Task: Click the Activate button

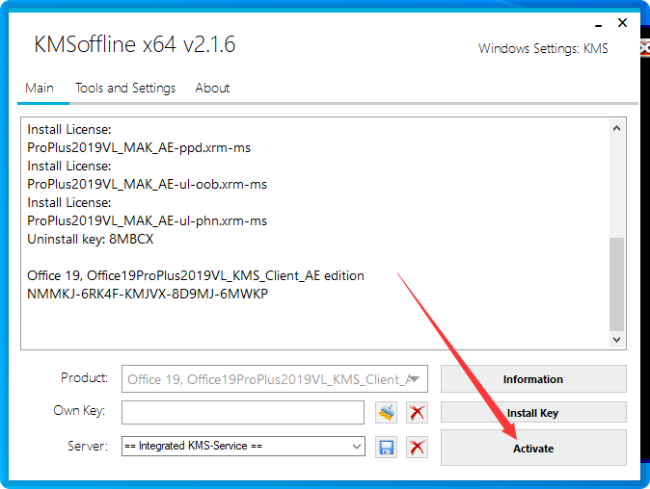Action: tap(534, 448)
